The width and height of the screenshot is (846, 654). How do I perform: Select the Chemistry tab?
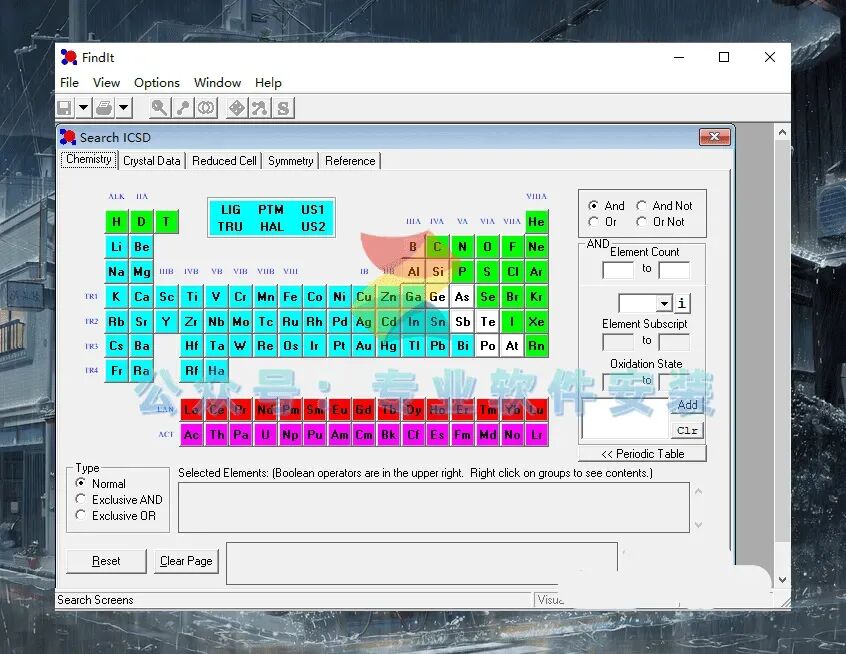tap(89, 159)
